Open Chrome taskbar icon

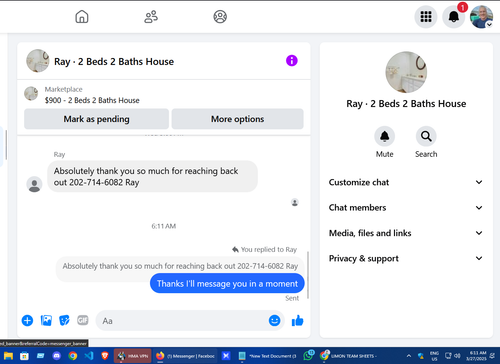[x=73, y=356]
